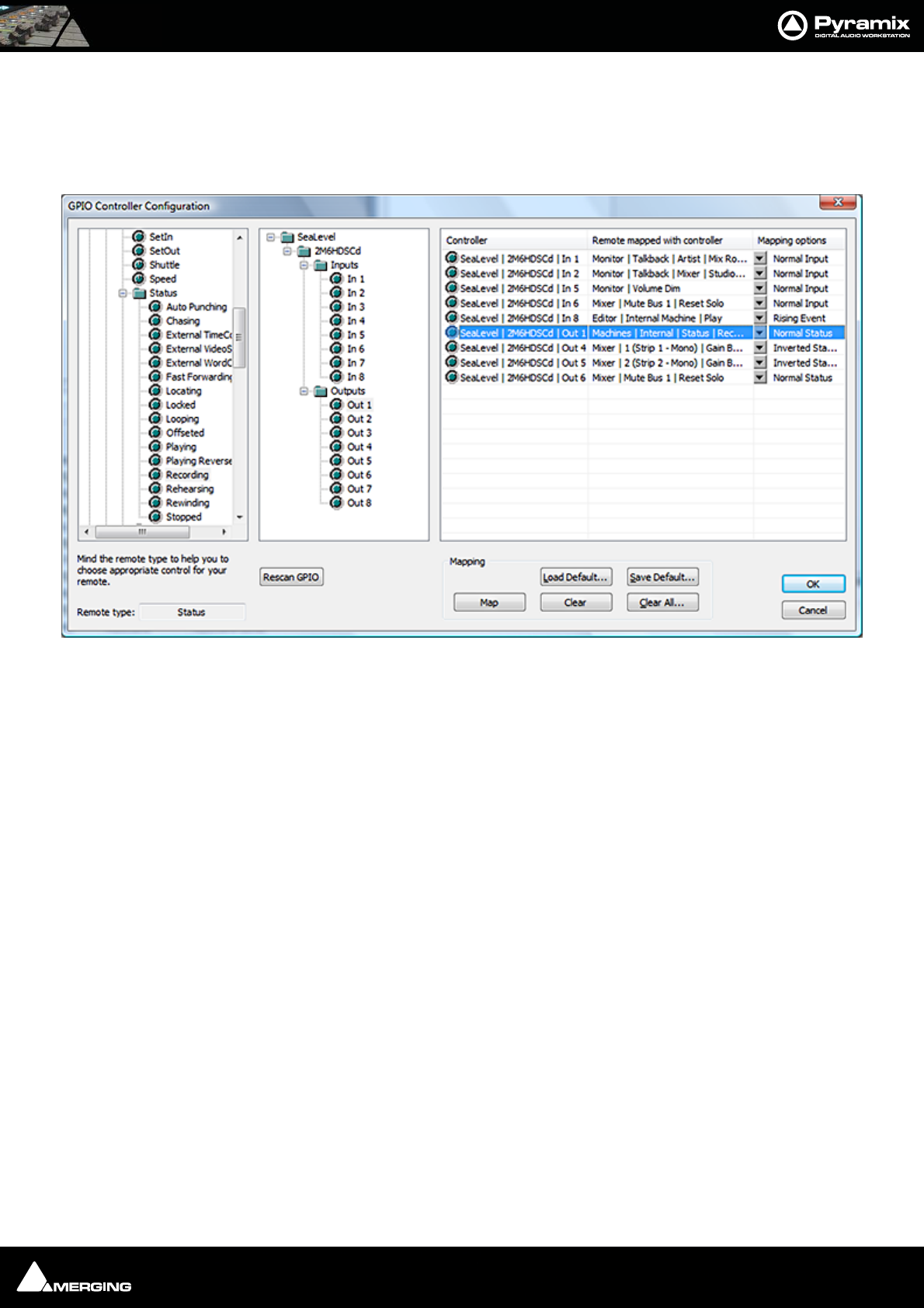Click the remote tree horizontal scrollbar thumb
This screenshot has height=1308, width=924.
click(142, 532)
